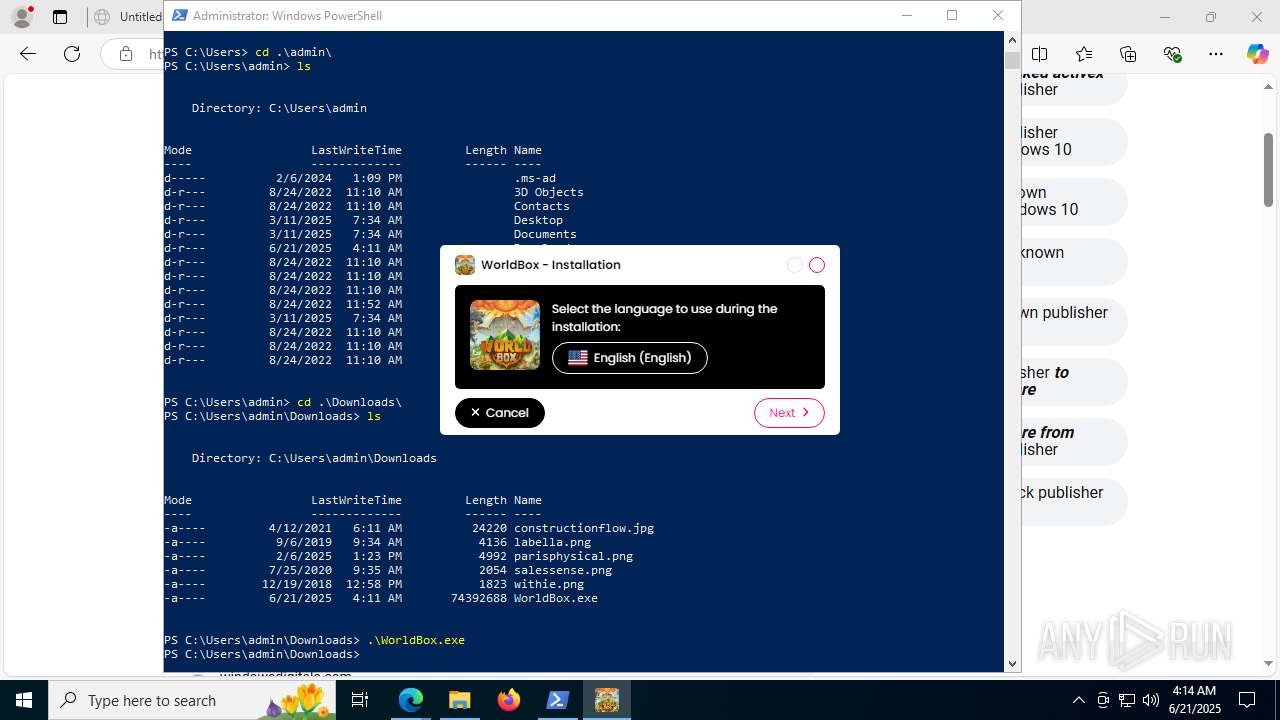
Task: Click the 'sher to' suggestion chip in Edge
Action: [1074, 382]
